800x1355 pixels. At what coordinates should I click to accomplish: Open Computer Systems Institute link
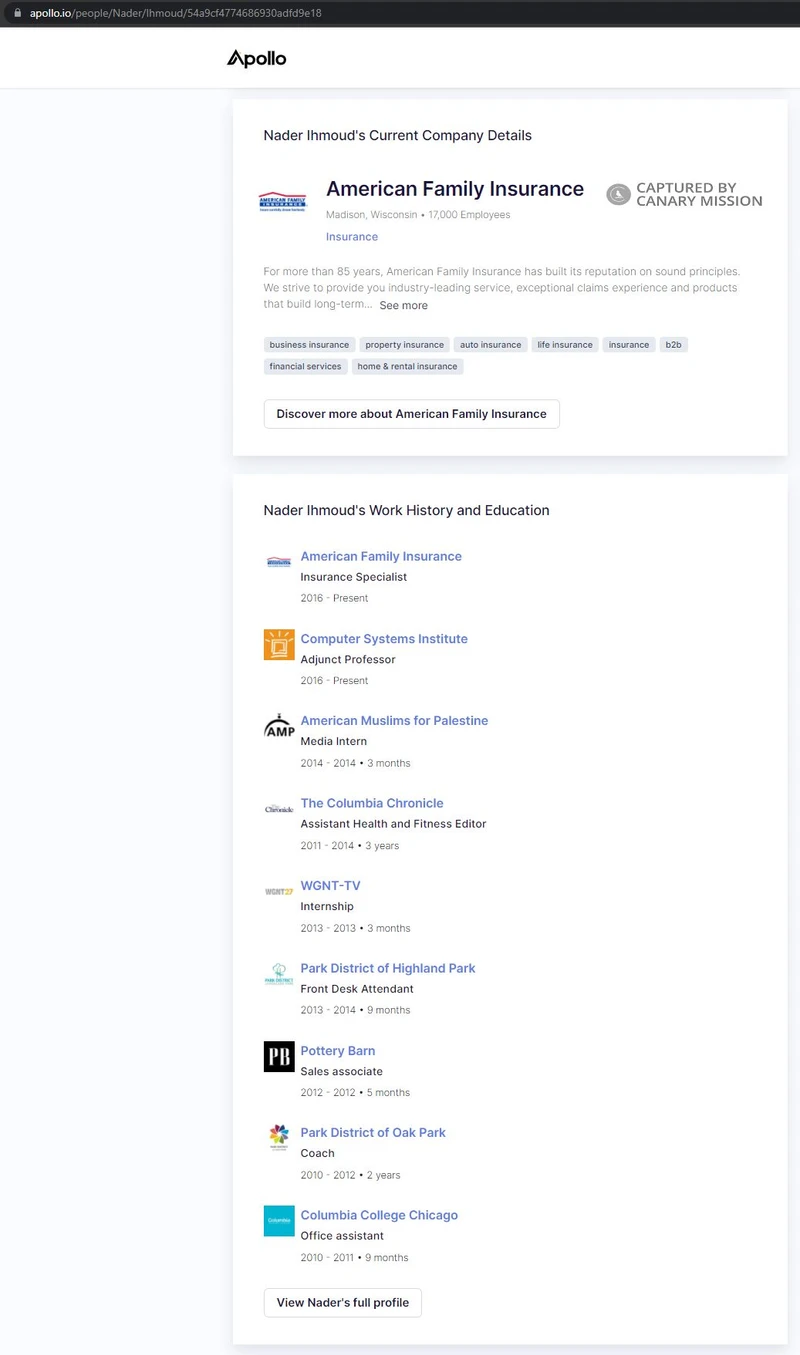tap(384, 639)
